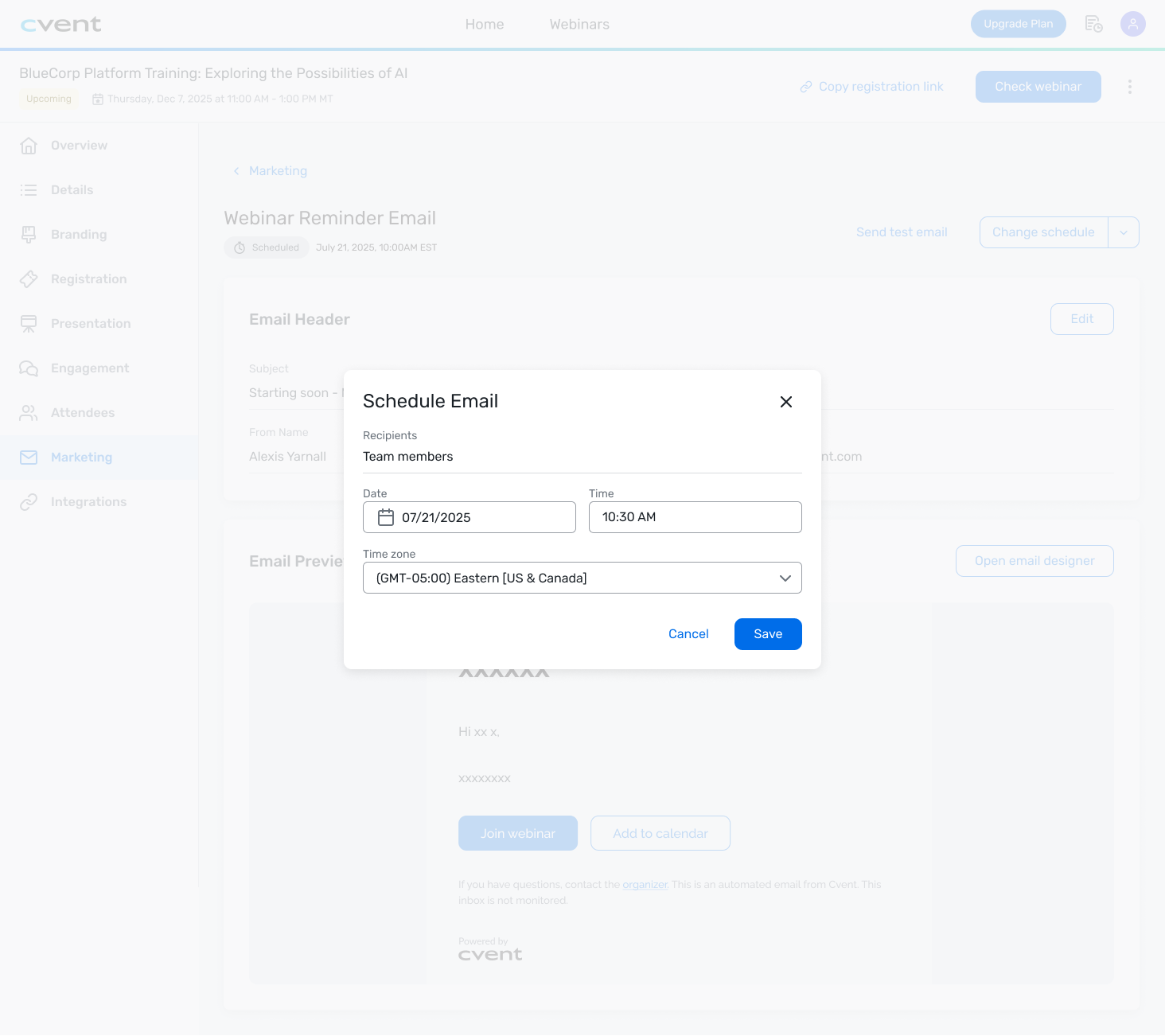Copy registration link
1165x1036 pixels.
pos(872,87)
